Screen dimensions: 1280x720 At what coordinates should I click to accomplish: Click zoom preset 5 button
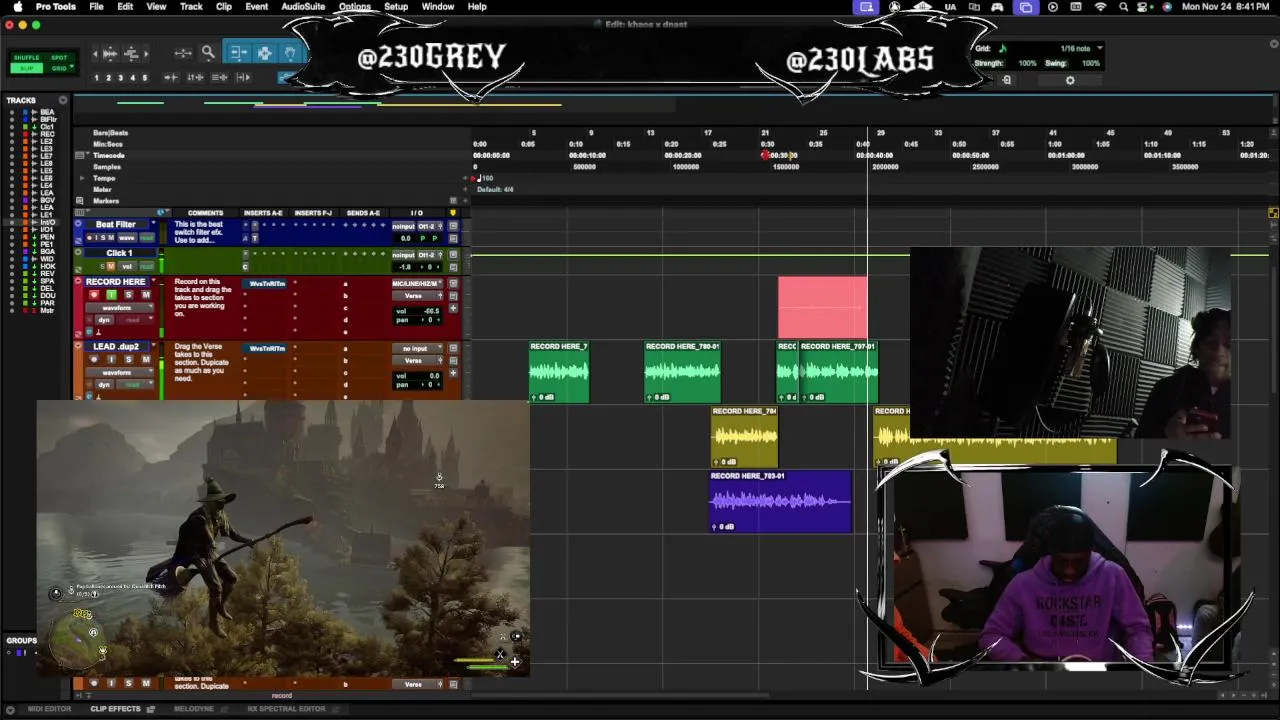pos(145,77)
